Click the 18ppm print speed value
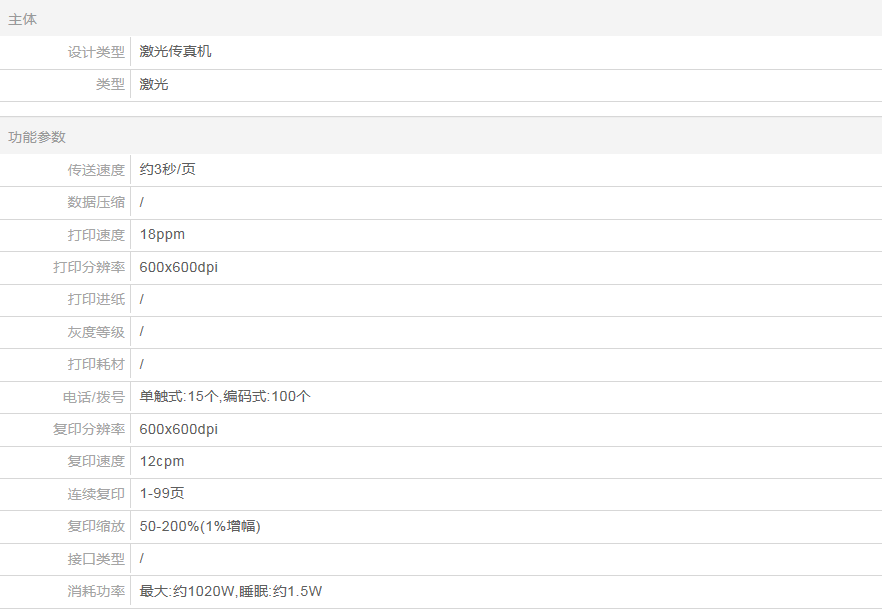Viewport: 882px width, 611px height. point(162,235)
